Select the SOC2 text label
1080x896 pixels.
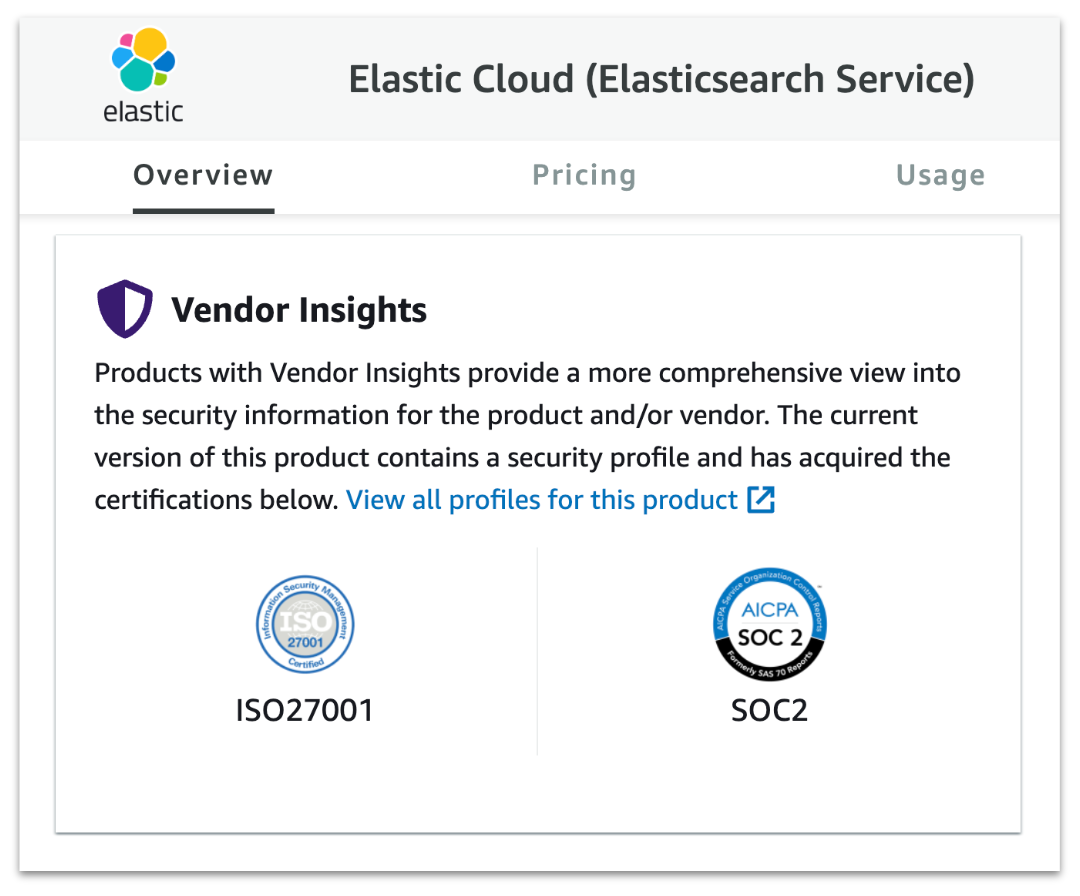tap(769, 711)
